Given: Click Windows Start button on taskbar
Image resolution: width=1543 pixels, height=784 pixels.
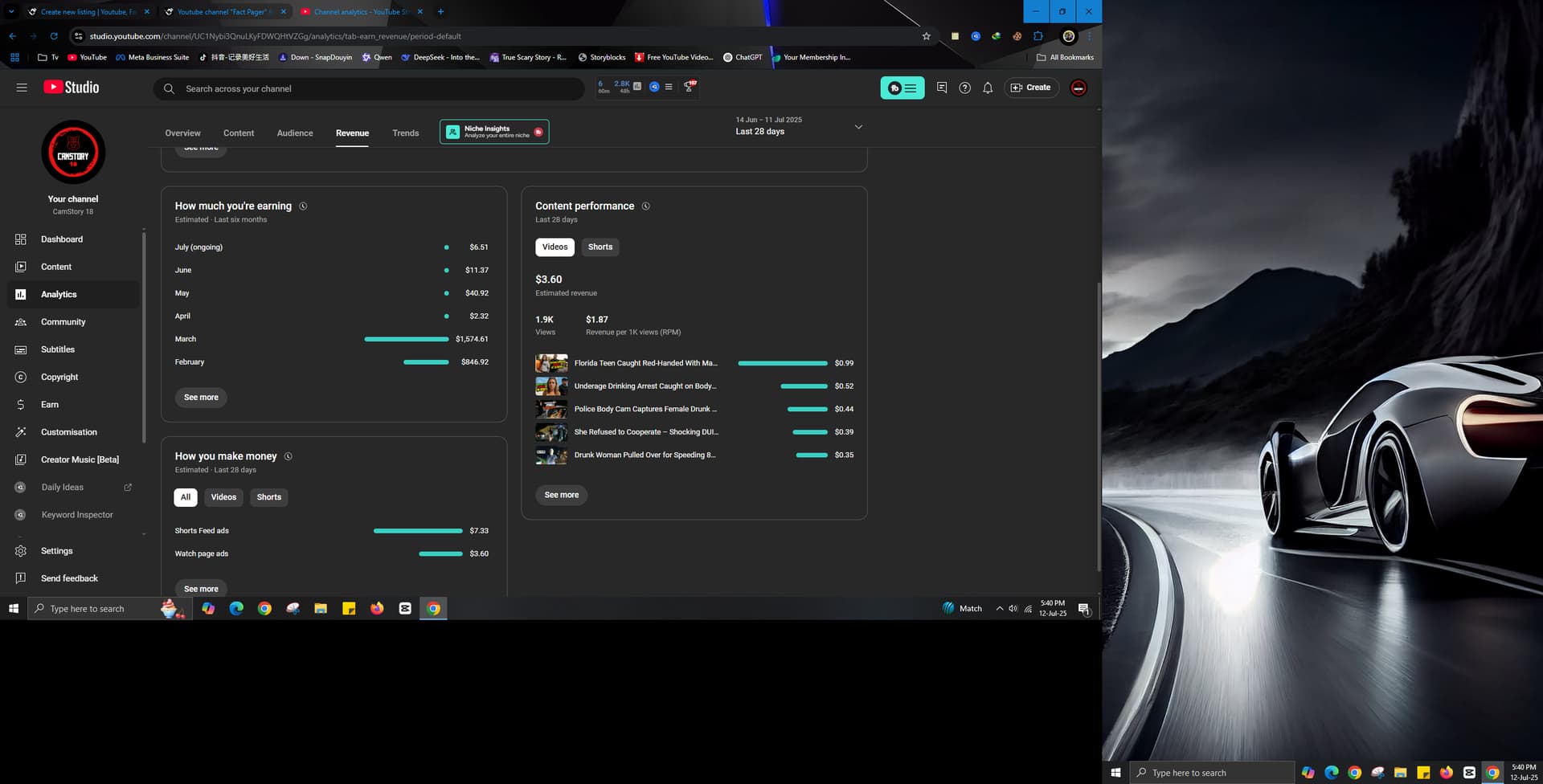Looking at the screenshot, I should 14,609.
